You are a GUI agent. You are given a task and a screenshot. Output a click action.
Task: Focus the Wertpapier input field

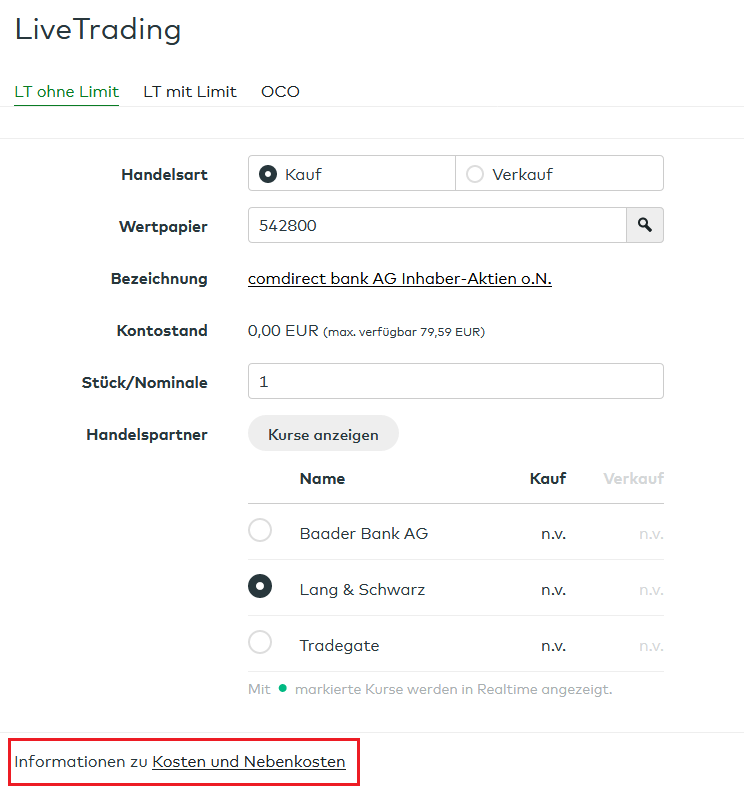(x=437, y=225)
